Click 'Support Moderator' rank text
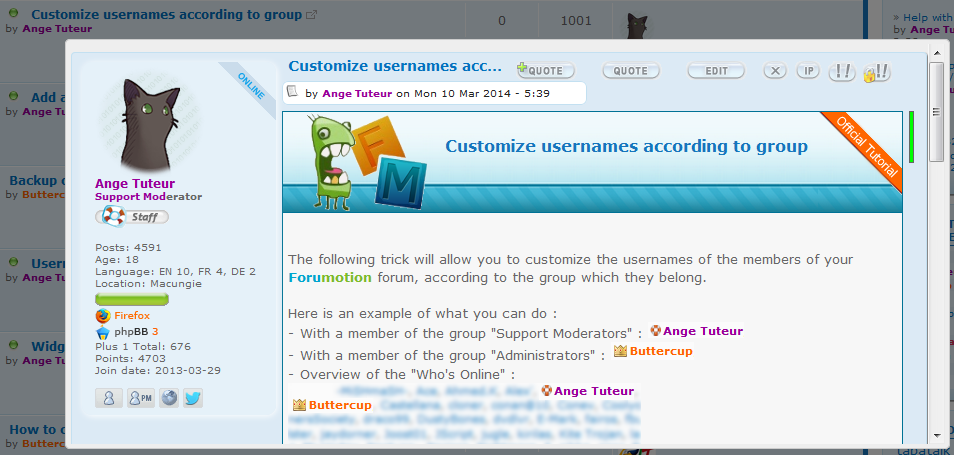 tap(148, 196)
